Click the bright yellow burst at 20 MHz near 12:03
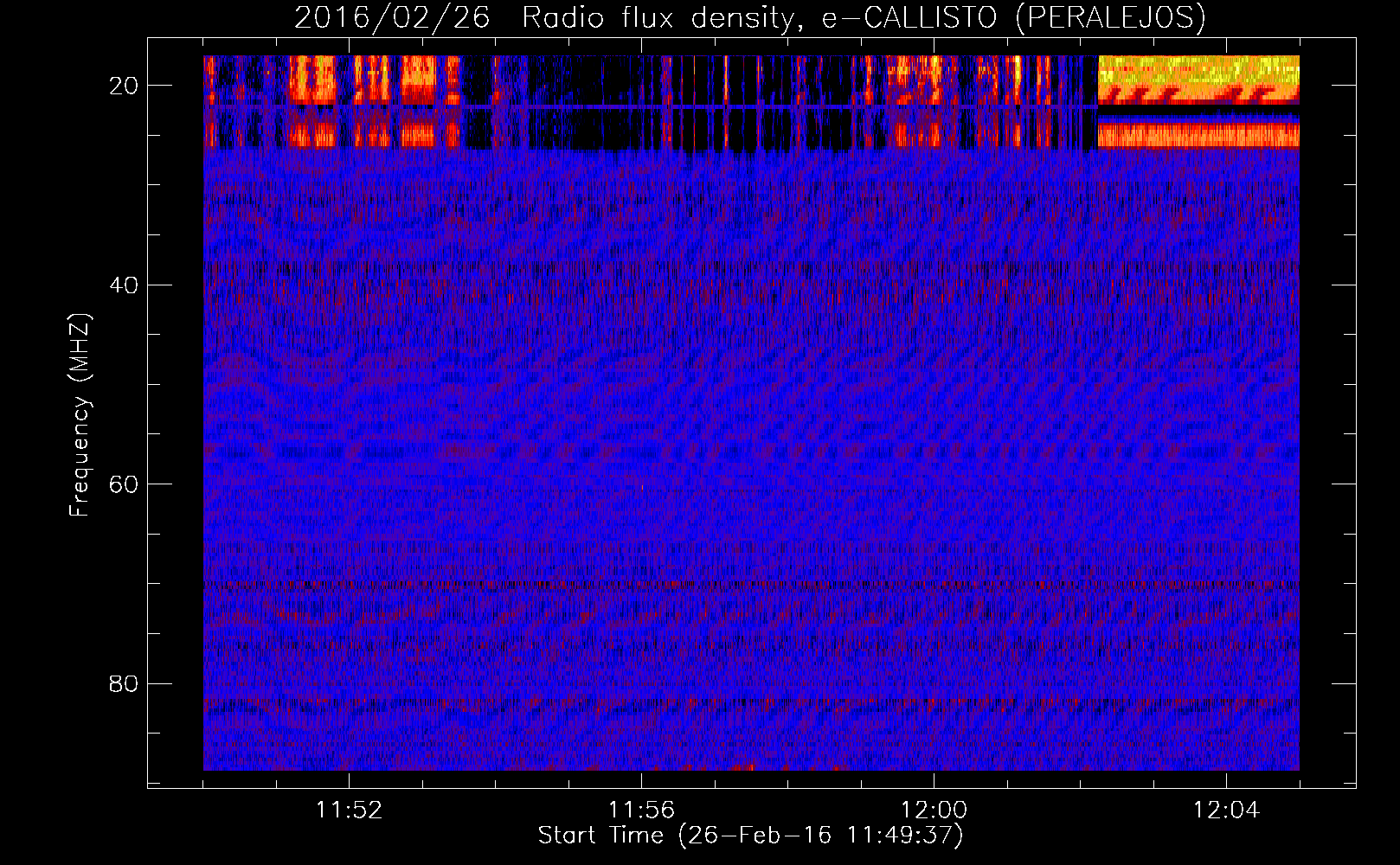Screen dimensions: 1400x865 coord(1198,79)
